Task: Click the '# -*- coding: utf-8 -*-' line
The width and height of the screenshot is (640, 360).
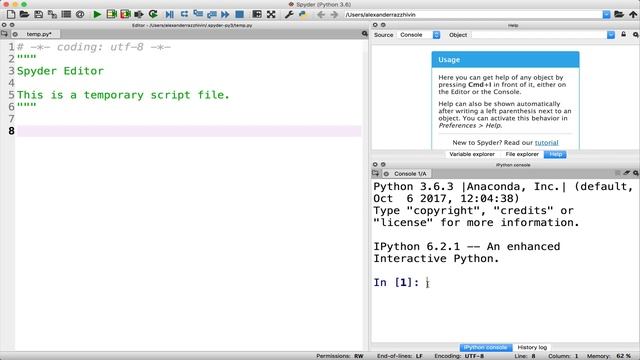Action: 94,47
